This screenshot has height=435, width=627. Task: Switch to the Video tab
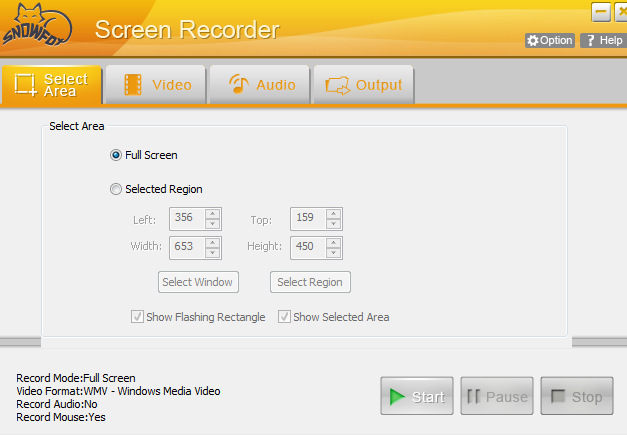(x=156, y=85)
